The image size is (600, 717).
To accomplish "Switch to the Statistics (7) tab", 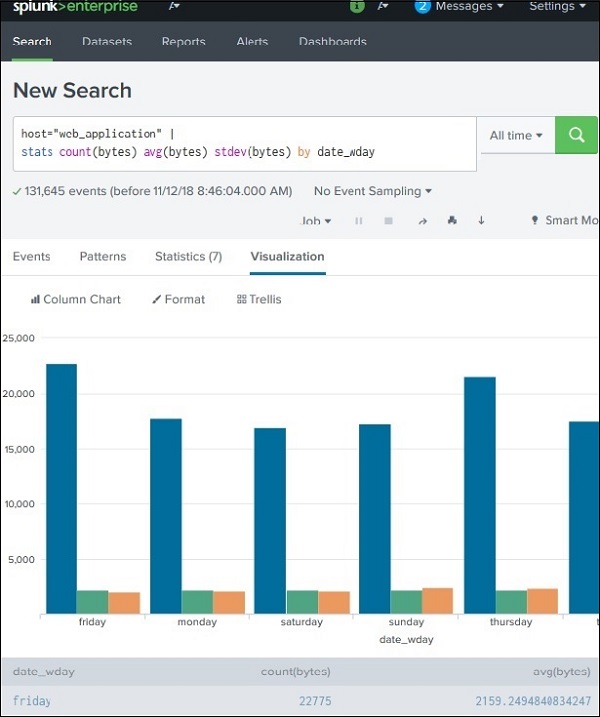I will click(x=188, y=257).
